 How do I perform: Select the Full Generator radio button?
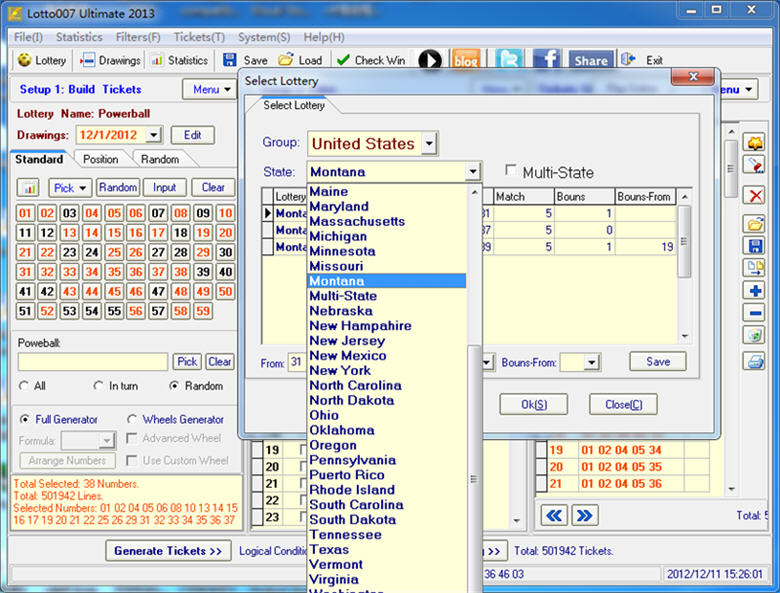point(24,419)
